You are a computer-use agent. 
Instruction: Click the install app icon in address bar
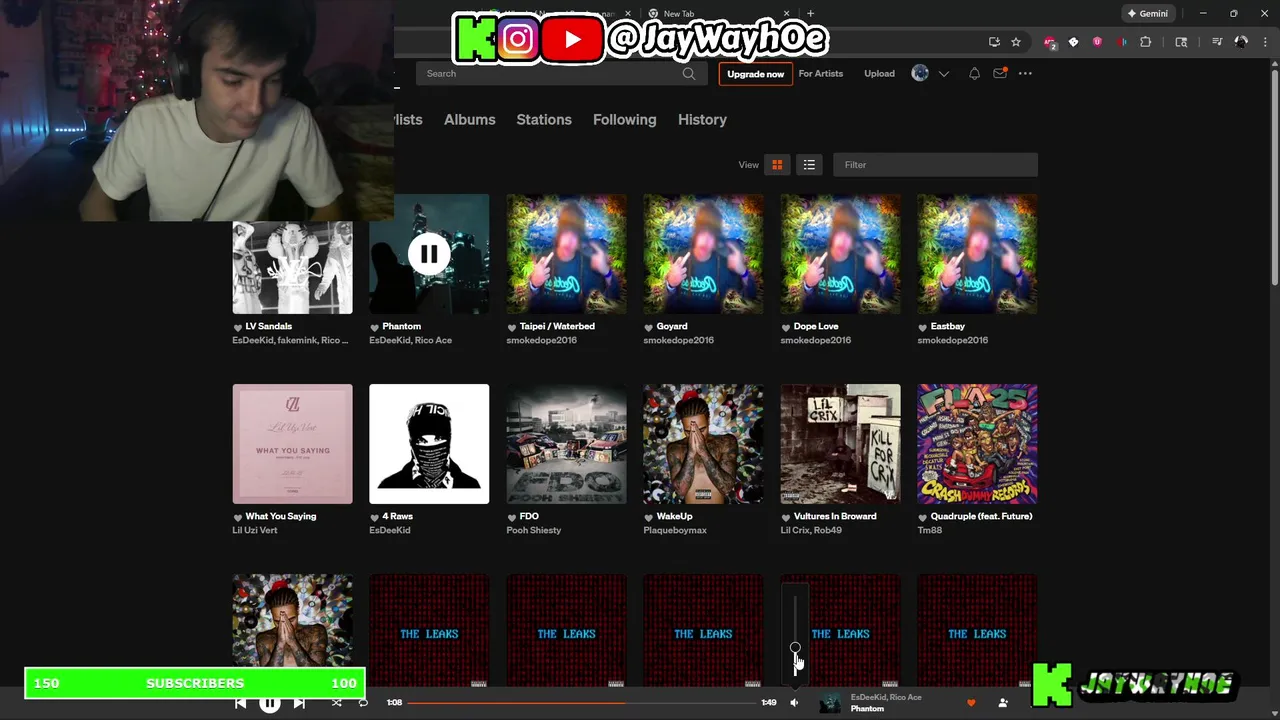click(994, 42)
